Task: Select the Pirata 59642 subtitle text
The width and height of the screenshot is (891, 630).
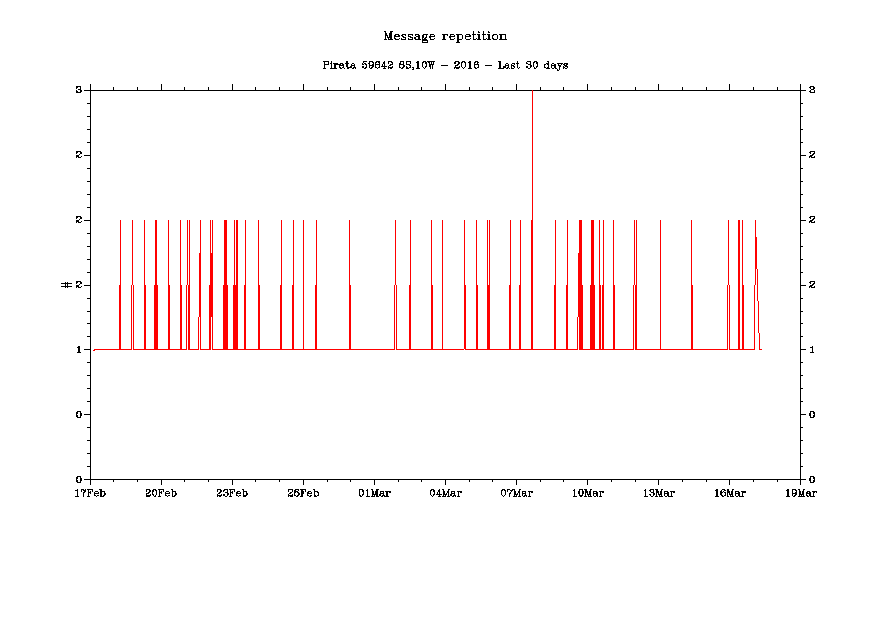Action: click(445, 65)
